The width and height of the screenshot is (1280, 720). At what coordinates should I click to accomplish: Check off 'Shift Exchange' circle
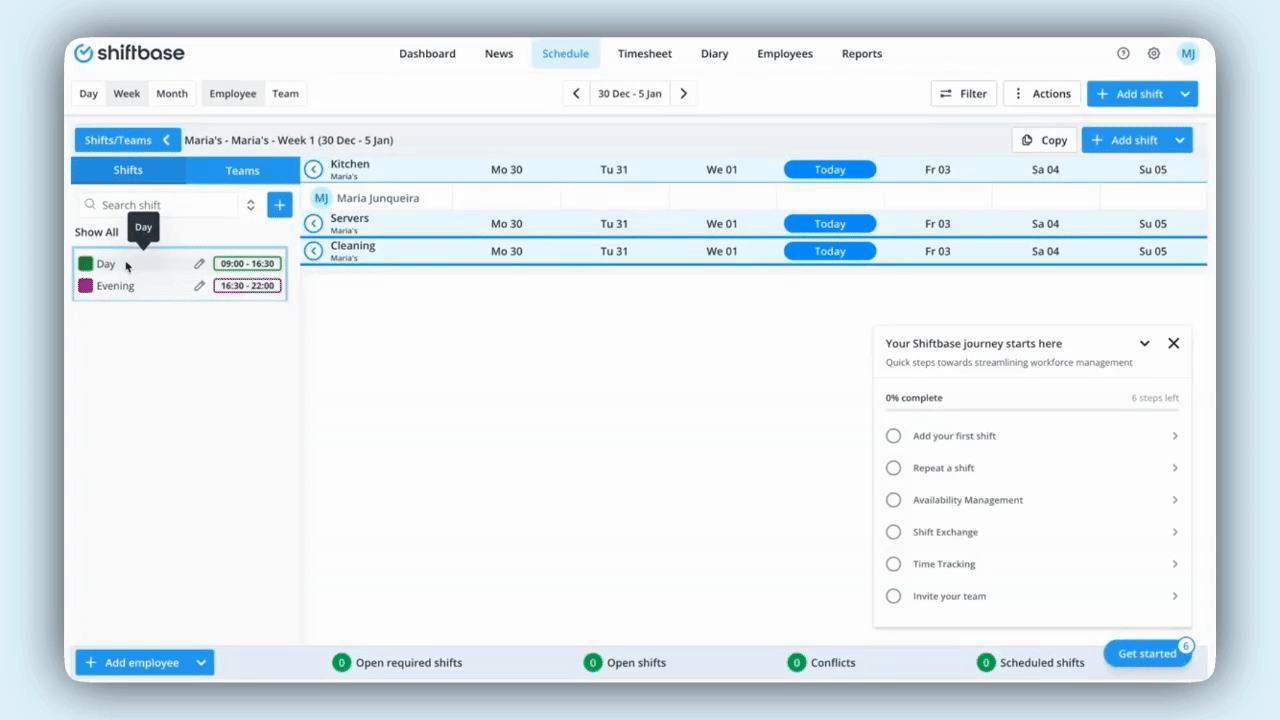[893, 532]
